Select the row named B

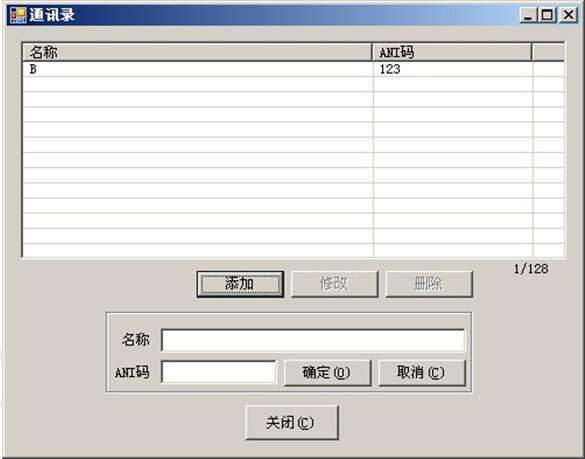pyautogui.click(x=293, y=69)
